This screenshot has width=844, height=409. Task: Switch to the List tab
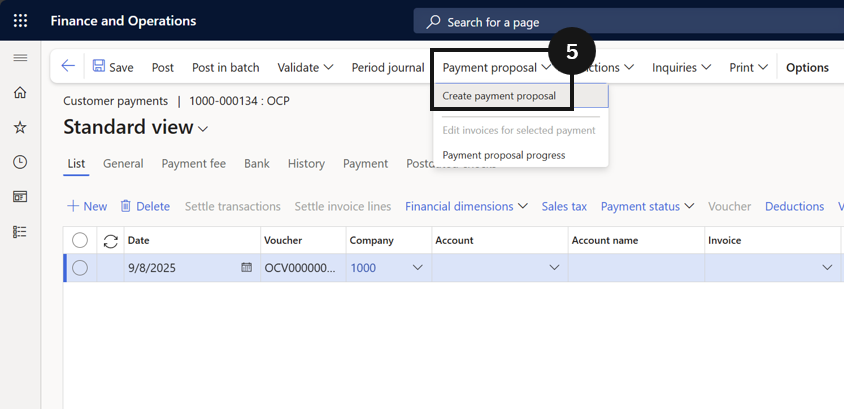click(76, 164)
